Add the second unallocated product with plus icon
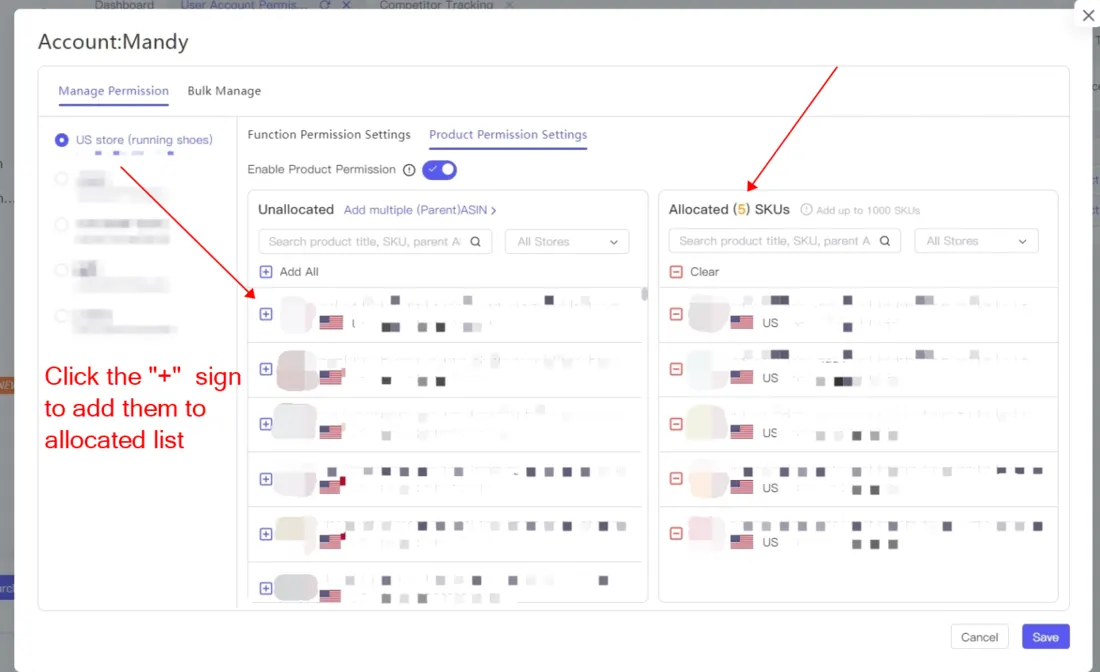 (x=266, y=369)
